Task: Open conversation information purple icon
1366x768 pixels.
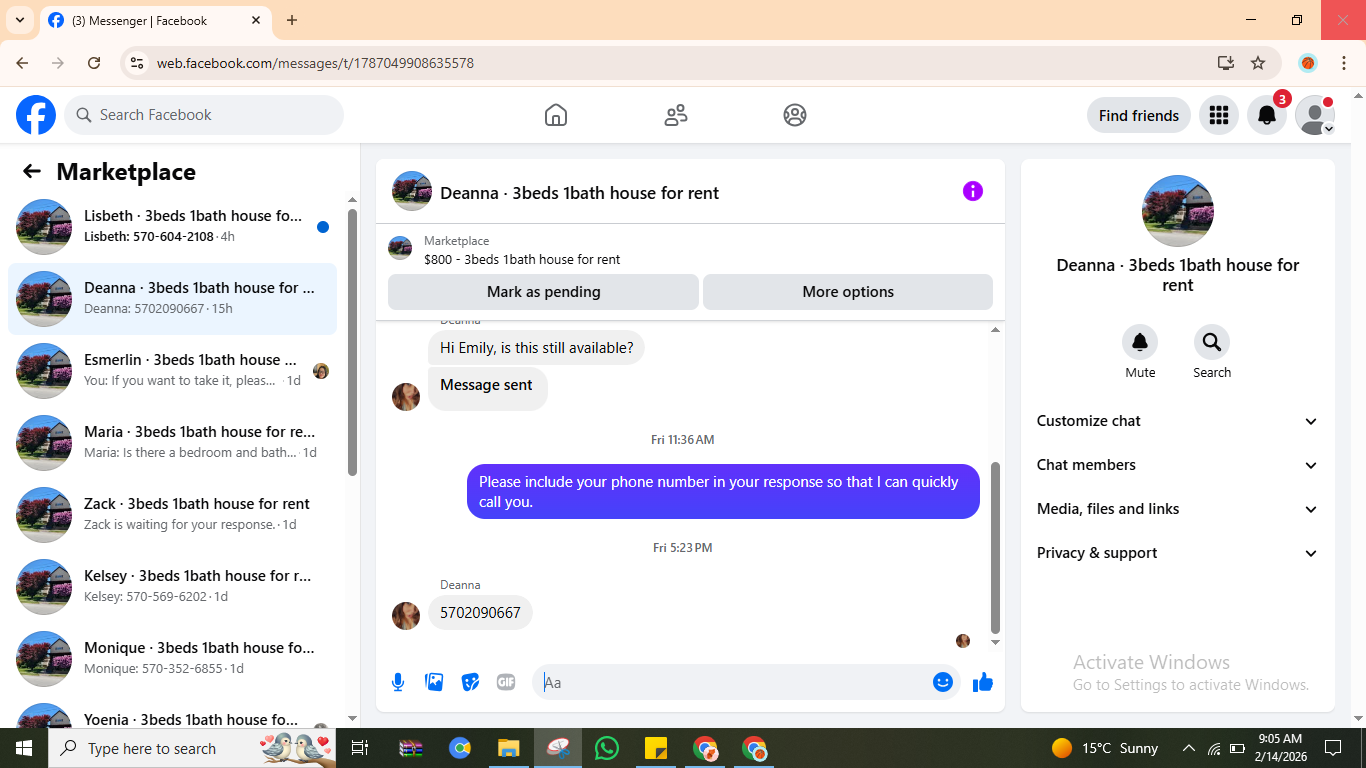Action: [x=973, y=191]
